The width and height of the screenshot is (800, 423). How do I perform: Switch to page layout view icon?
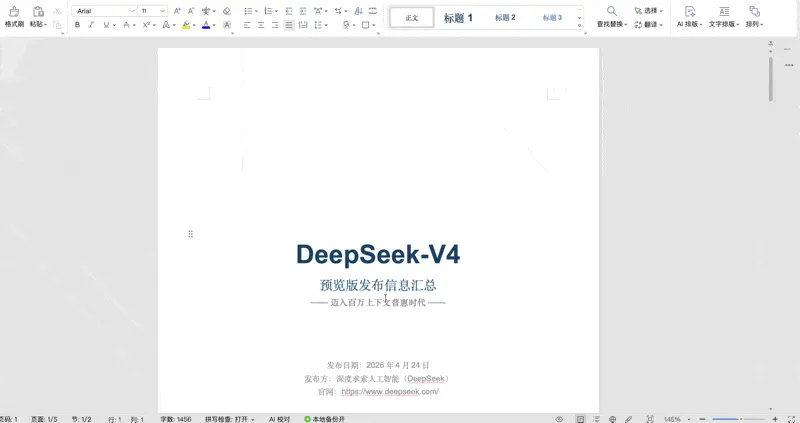(x=580, y=419)
